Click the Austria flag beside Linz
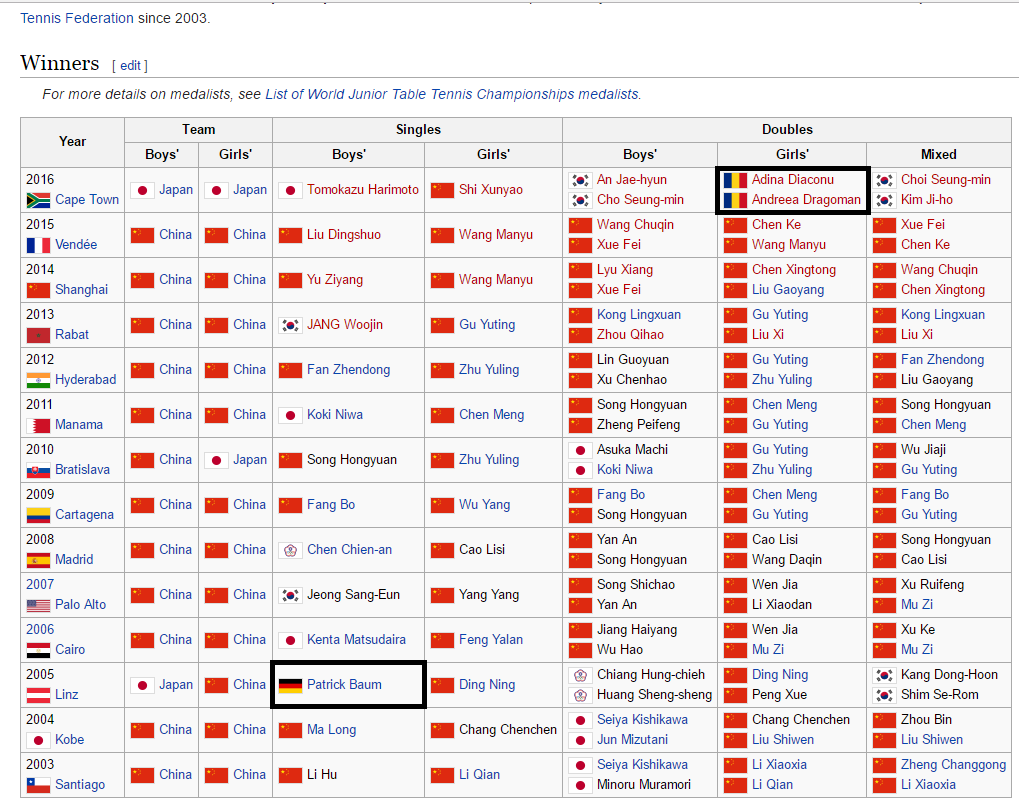 click(38, 695)
